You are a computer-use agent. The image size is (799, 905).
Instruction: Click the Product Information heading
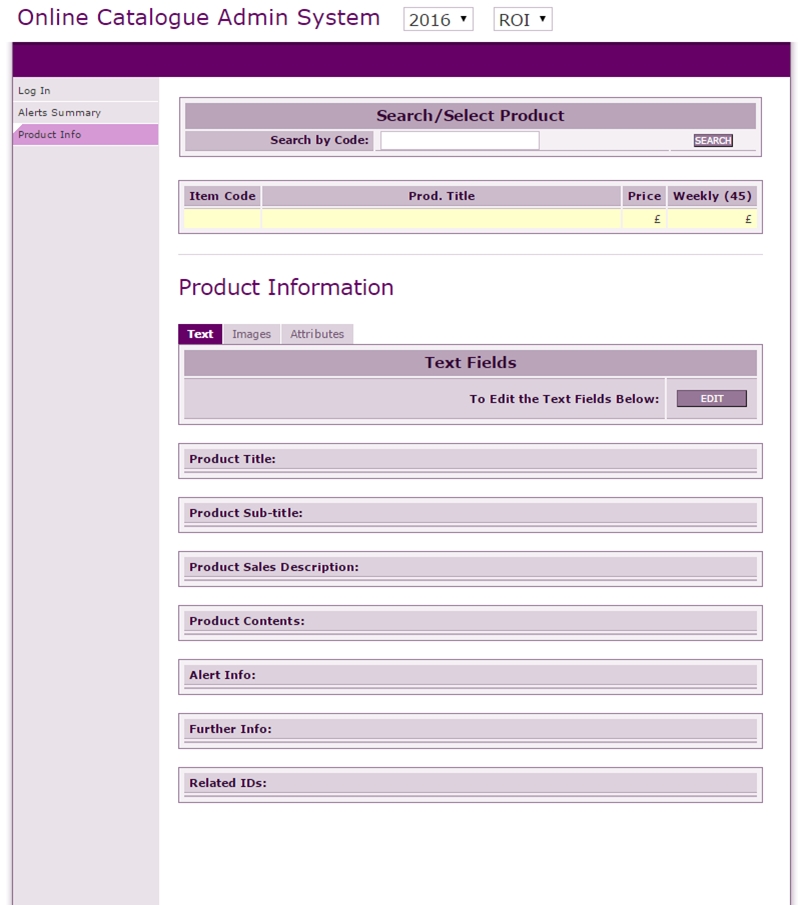coord(286,287)
